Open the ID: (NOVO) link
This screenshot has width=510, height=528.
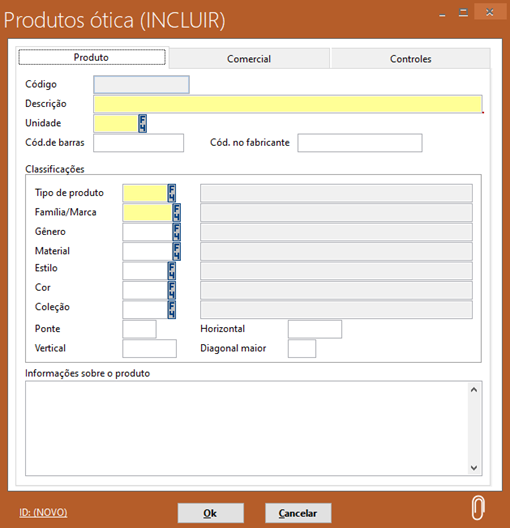click(43, 513)
